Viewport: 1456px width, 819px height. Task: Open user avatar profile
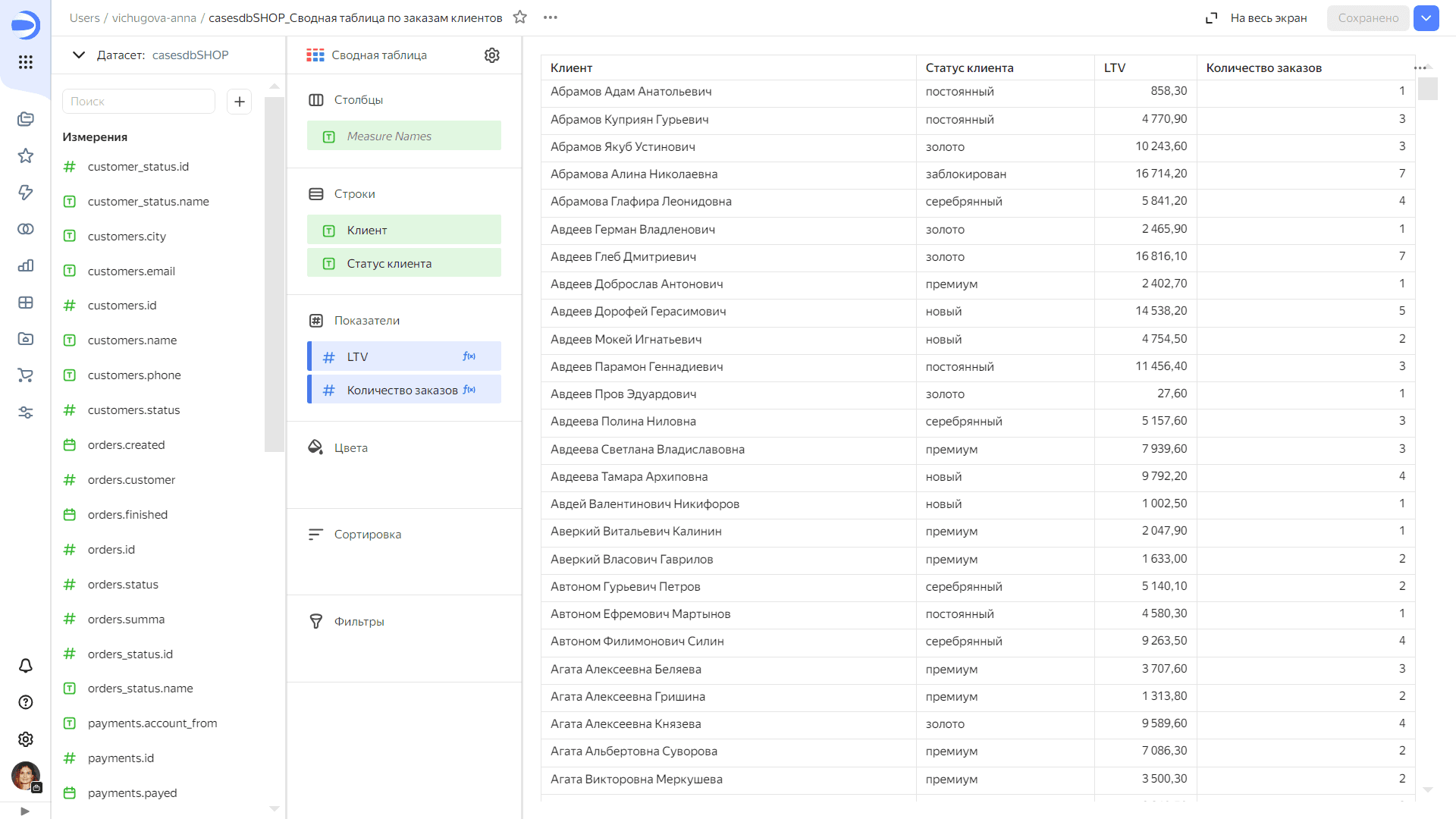coord(25,776)
